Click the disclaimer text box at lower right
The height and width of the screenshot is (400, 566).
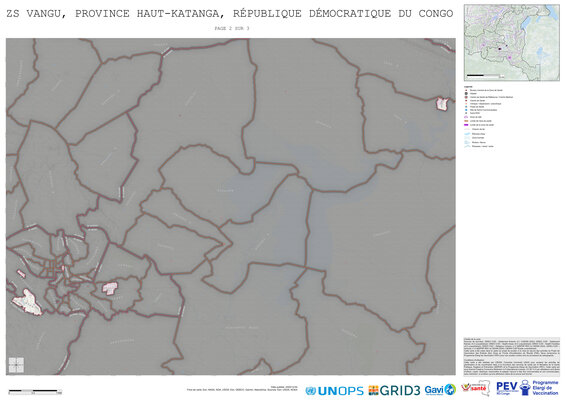pyautogui.click(x=511, y=357)
